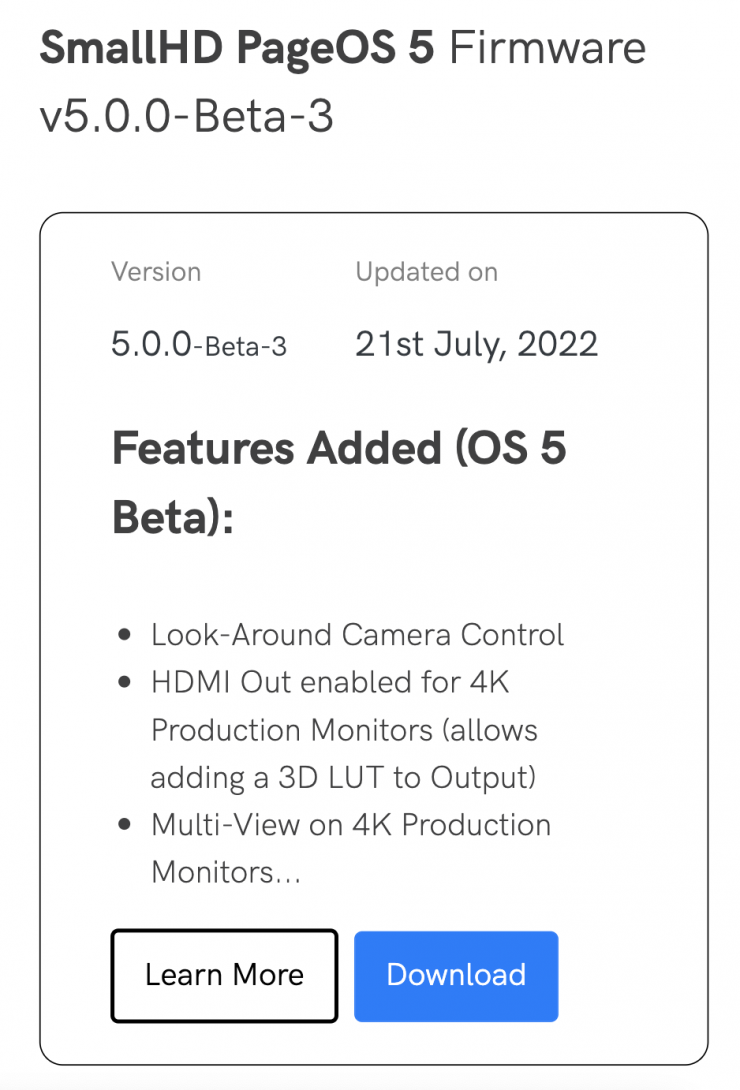The width and height of the screenshot is (740, 1090).
Task: Click the truncated "Monitors…" text
Action: 226,872
